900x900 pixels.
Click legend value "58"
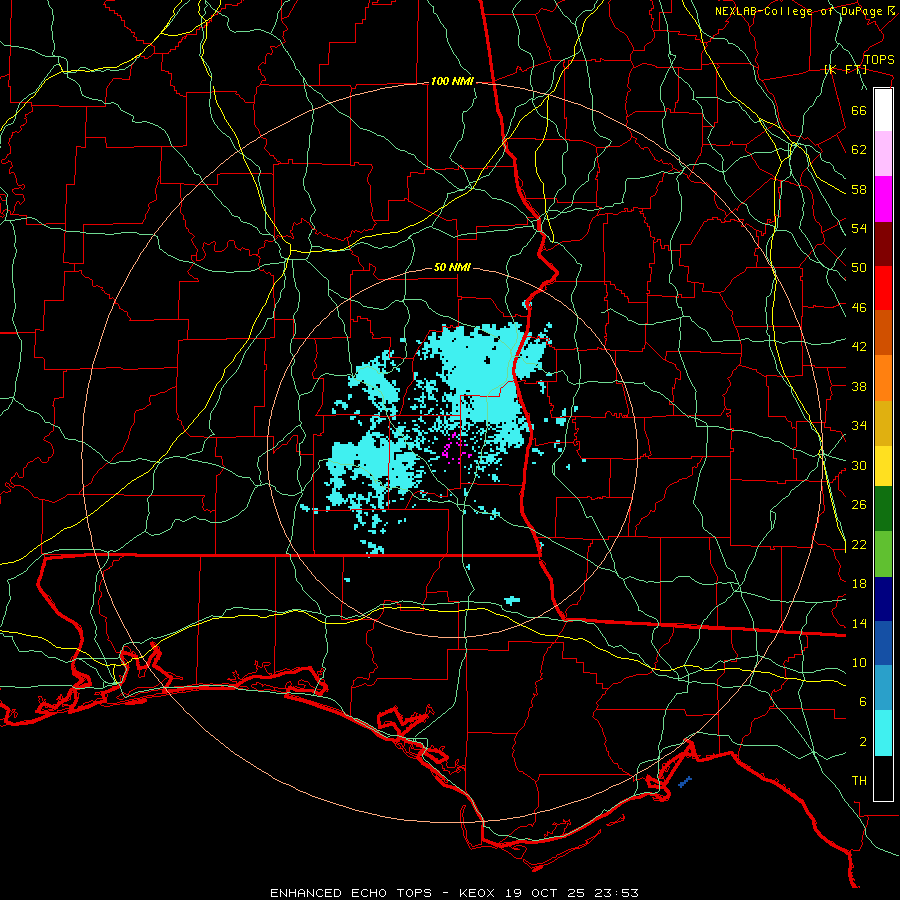pyautogui.click(x=859, y=189)
